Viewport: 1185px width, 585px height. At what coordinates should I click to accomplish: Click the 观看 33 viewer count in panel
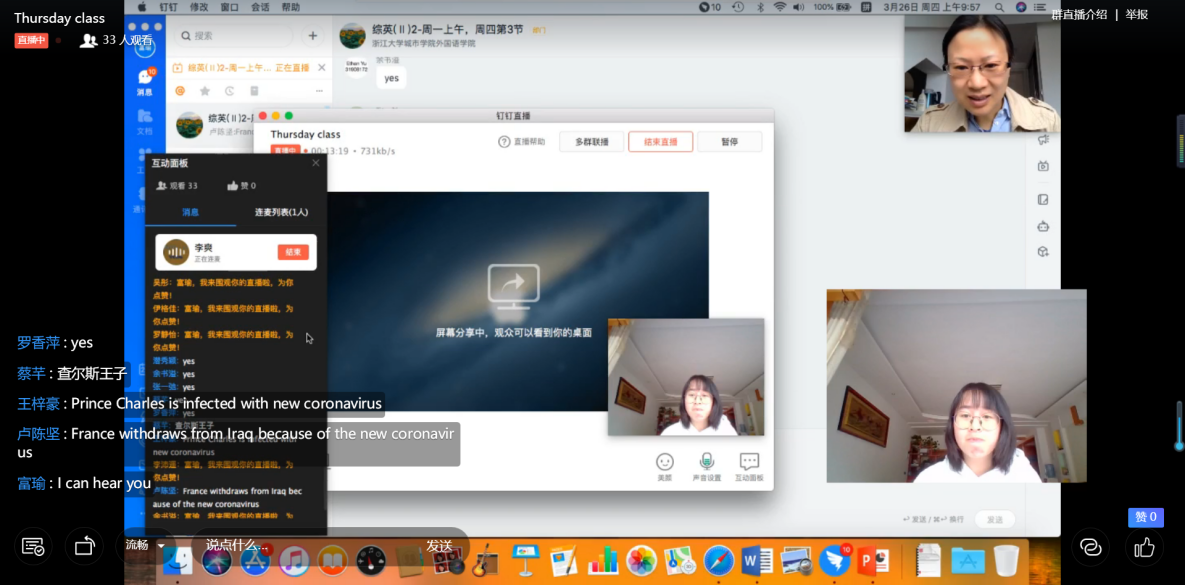point(177,185)
